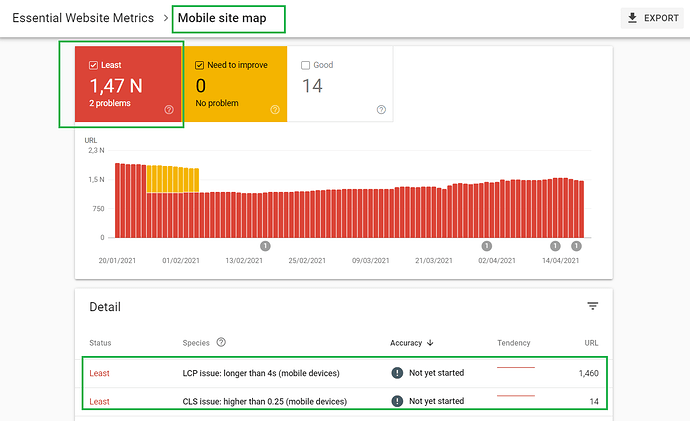Click the Status column header
This screenshot has height=421, width=690.
tap(100, 343)
